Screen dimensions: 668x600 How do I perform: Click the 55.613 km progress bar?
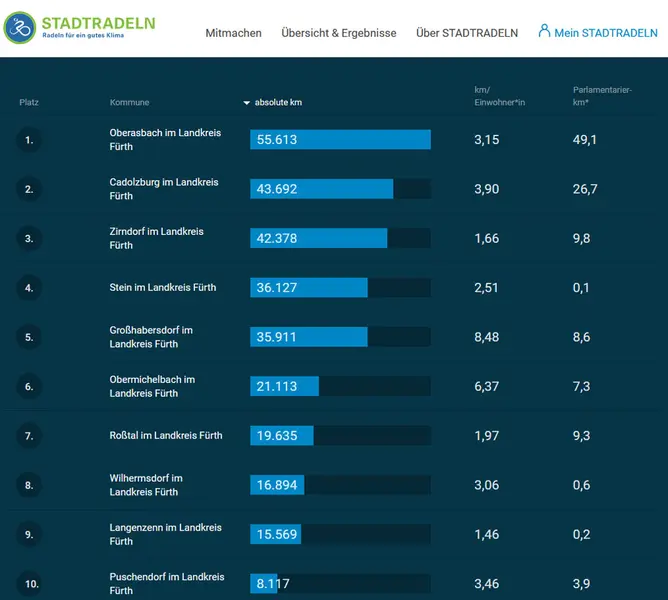(x=340, y=140)
